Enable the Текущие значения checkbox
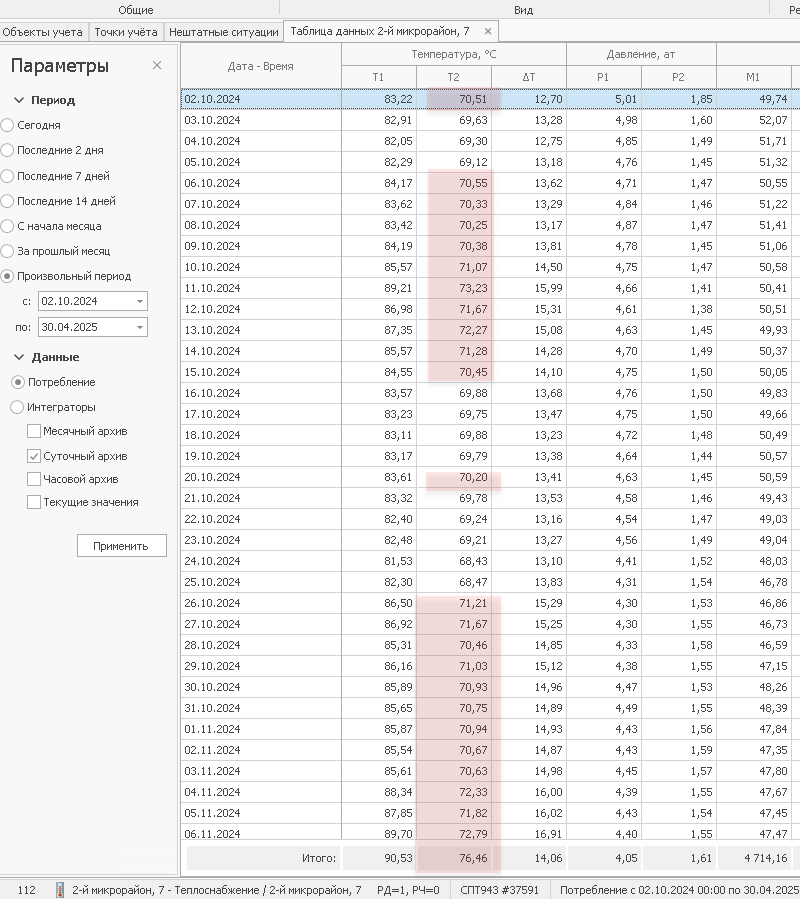 pos(34,502)
